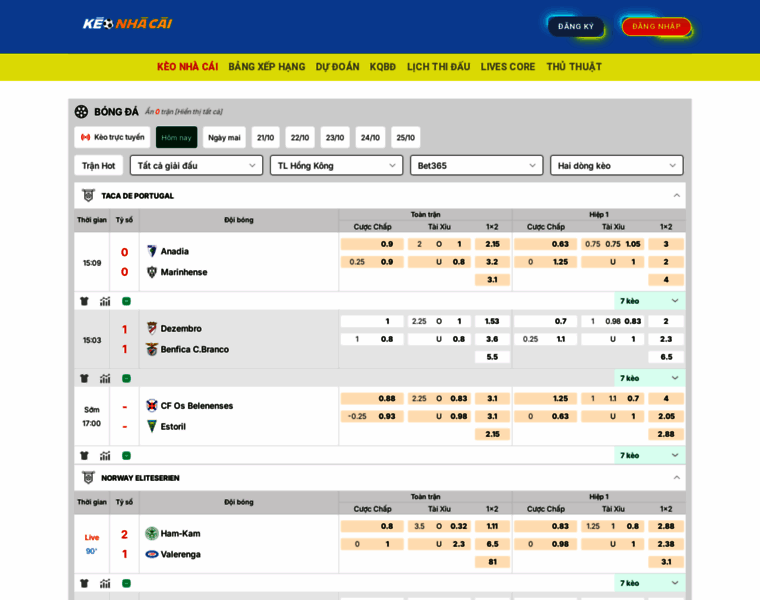Expand 7 kèo for Anadia match
760x600 pixels.
(x=649, y=301)
